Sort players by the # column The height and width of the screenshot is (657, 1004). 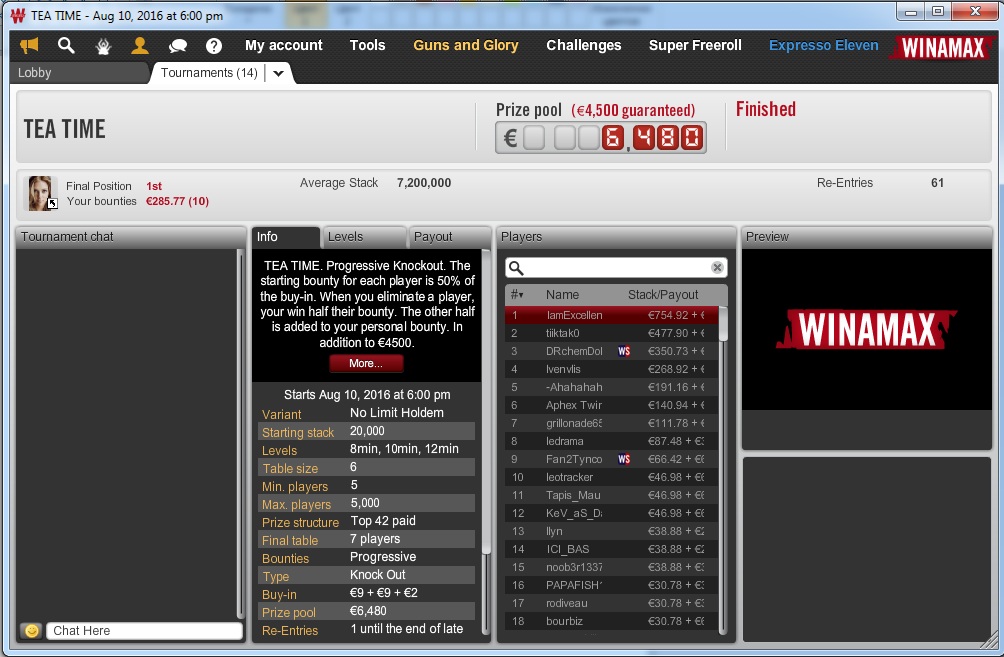[x=517, y=295]
